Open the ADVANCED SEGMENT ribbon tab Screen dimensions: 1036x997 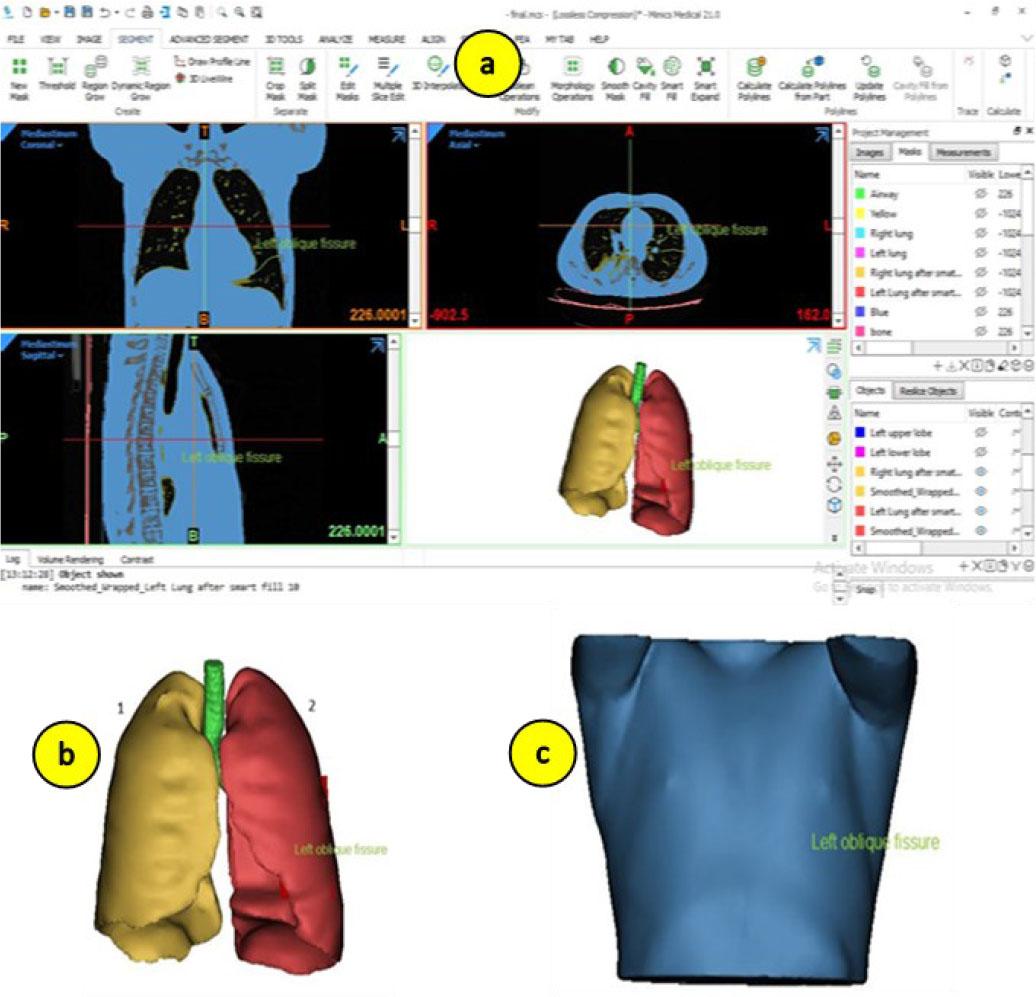click(x=201, y=39)
